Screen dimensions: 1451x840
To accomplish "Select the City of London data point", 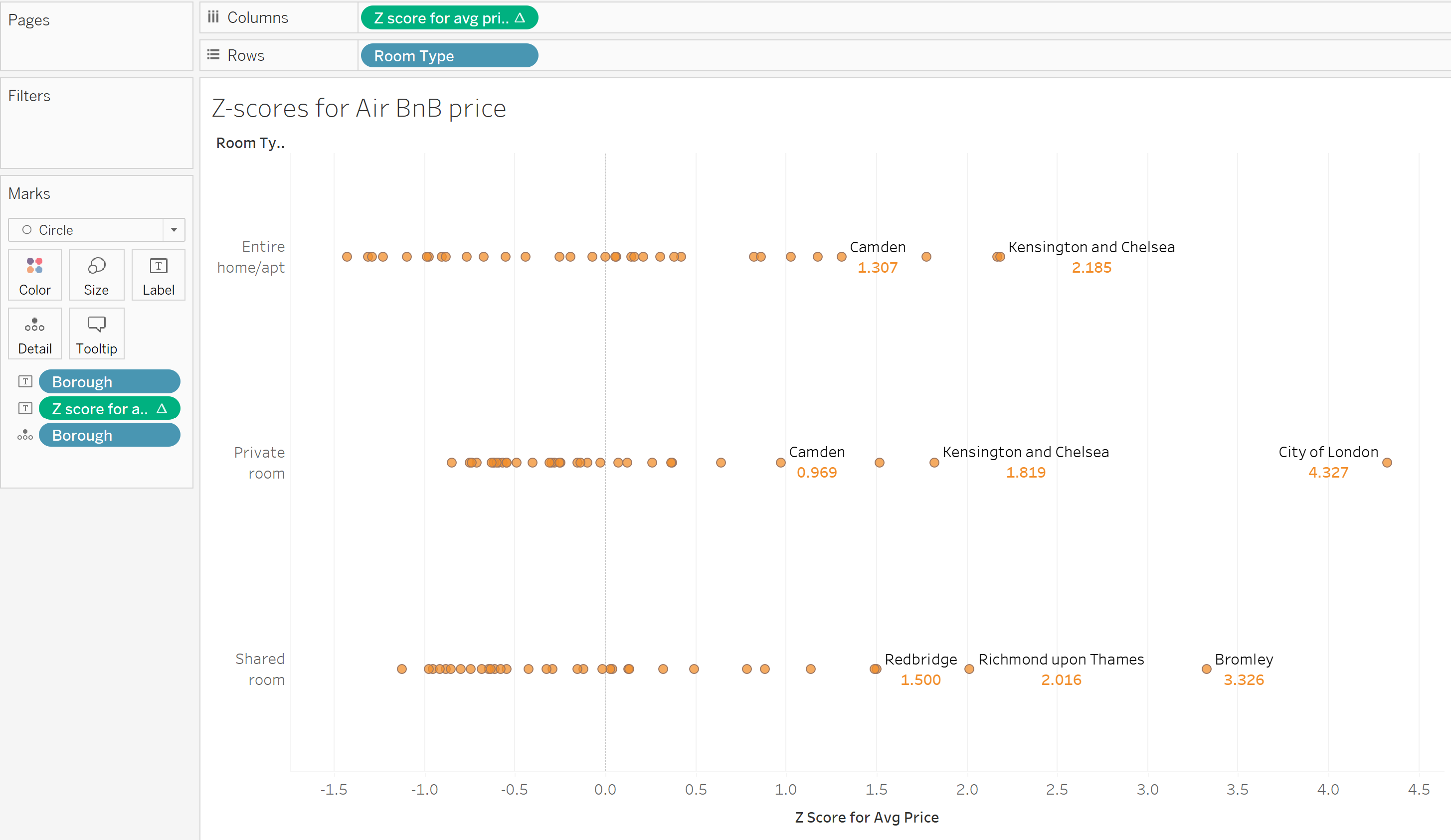I will (1387, 462).
